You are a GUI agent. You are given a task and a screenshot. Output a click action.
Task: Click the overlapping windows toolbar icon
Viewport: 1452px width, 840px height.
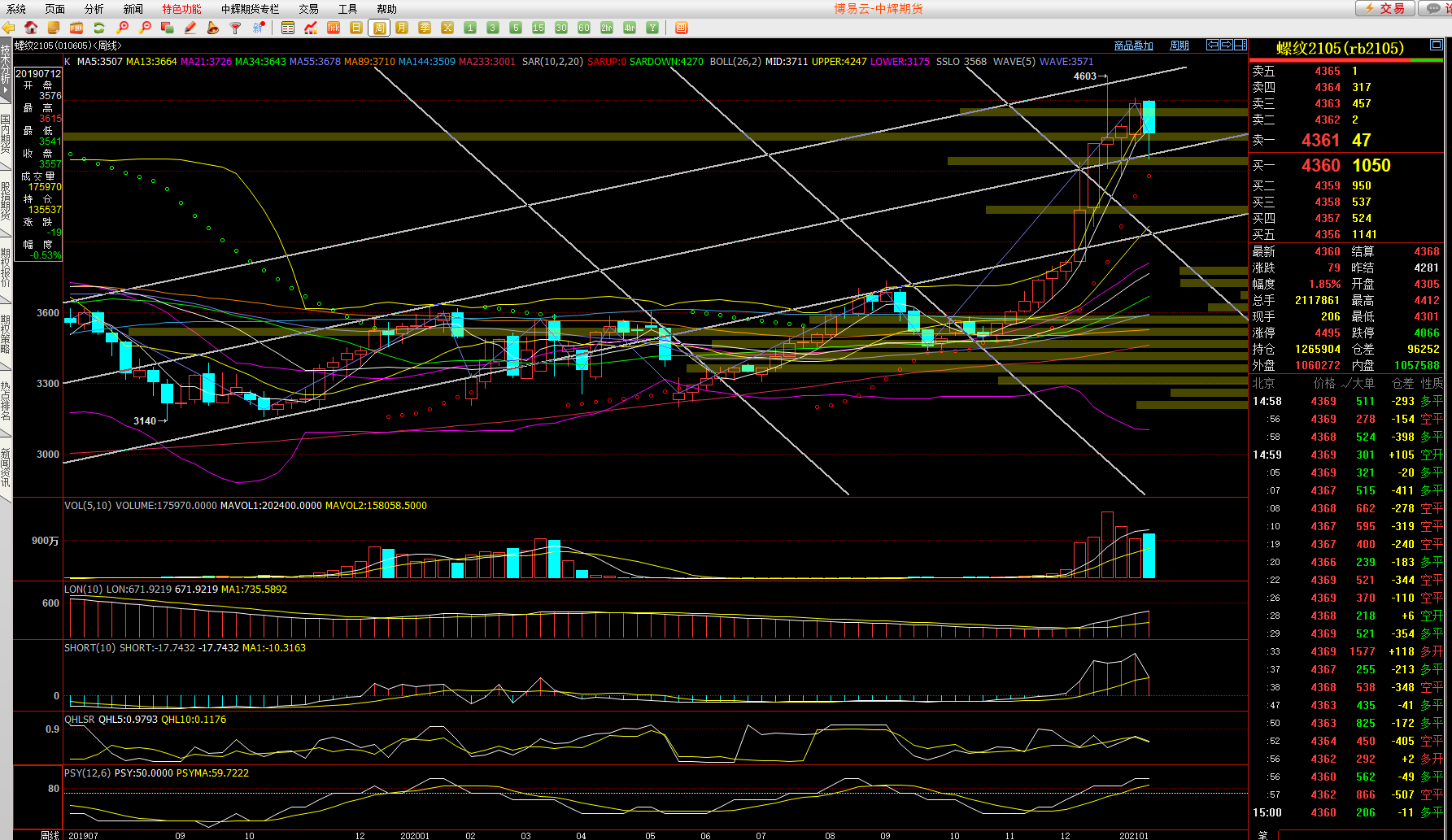coord(168,28)
